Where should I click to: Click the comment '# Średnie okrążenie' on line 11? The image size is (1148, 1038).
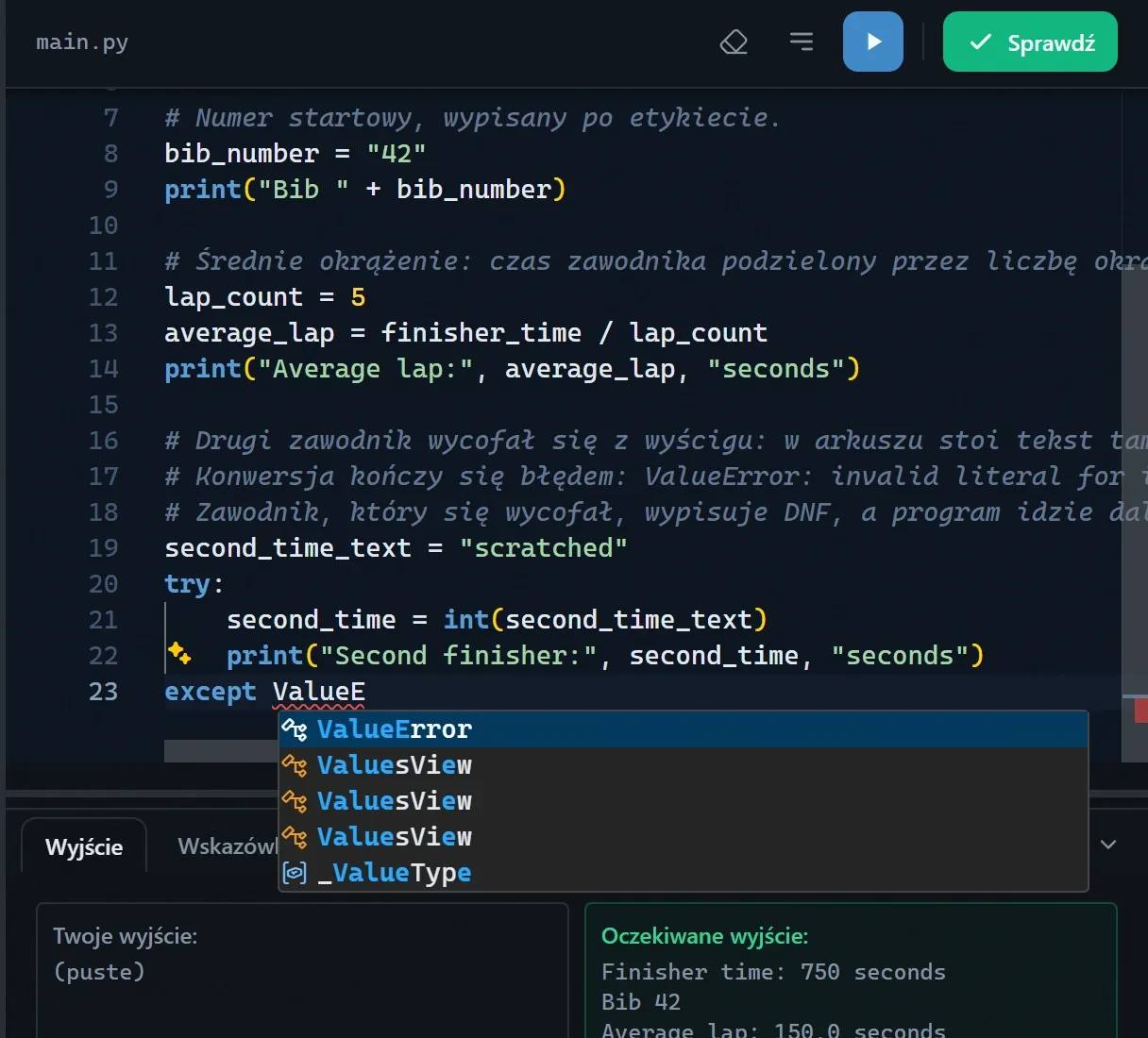tap(656, 261)
